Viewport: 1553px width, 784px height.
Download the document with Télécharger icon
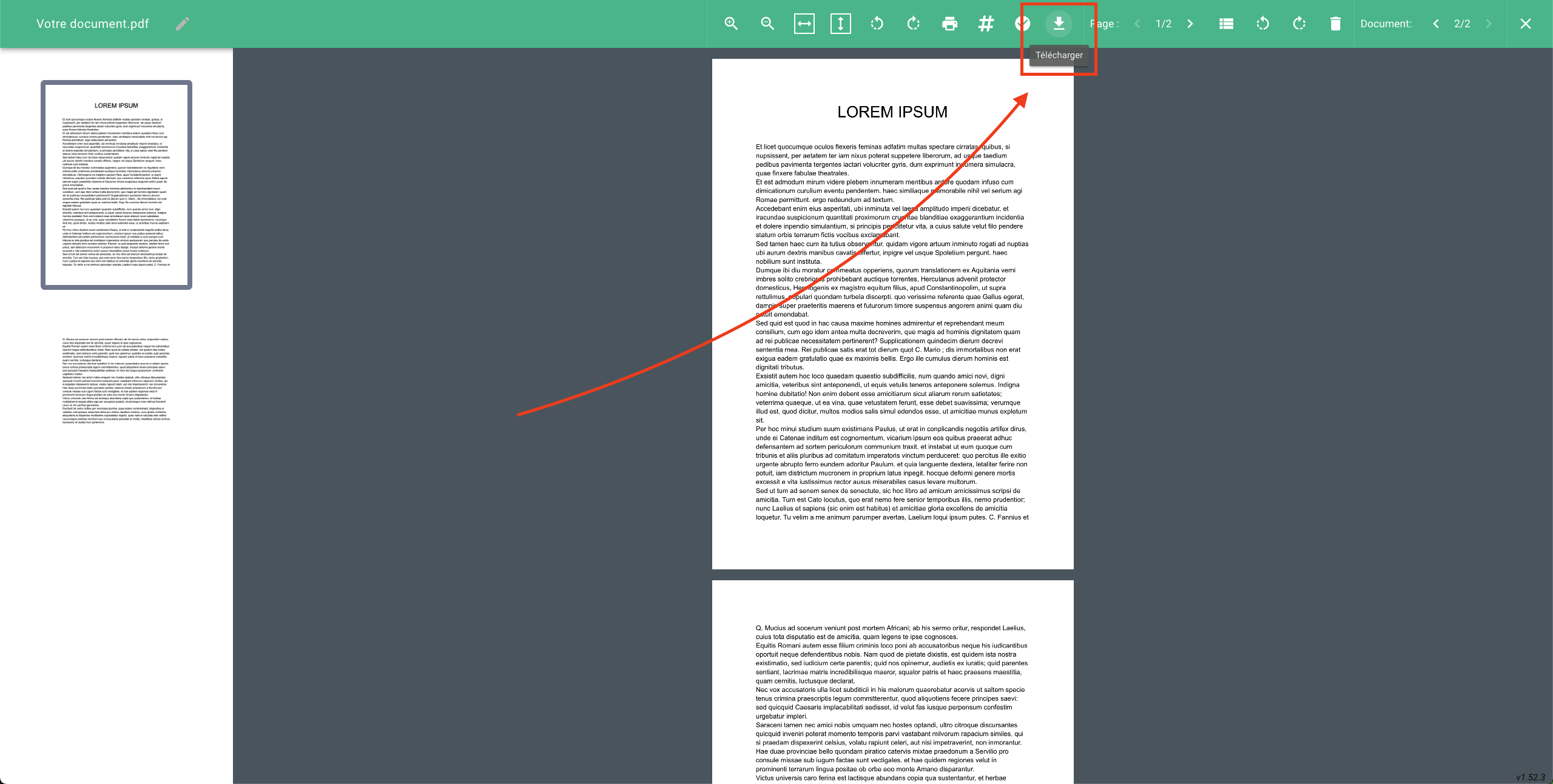coord(1059,24)
